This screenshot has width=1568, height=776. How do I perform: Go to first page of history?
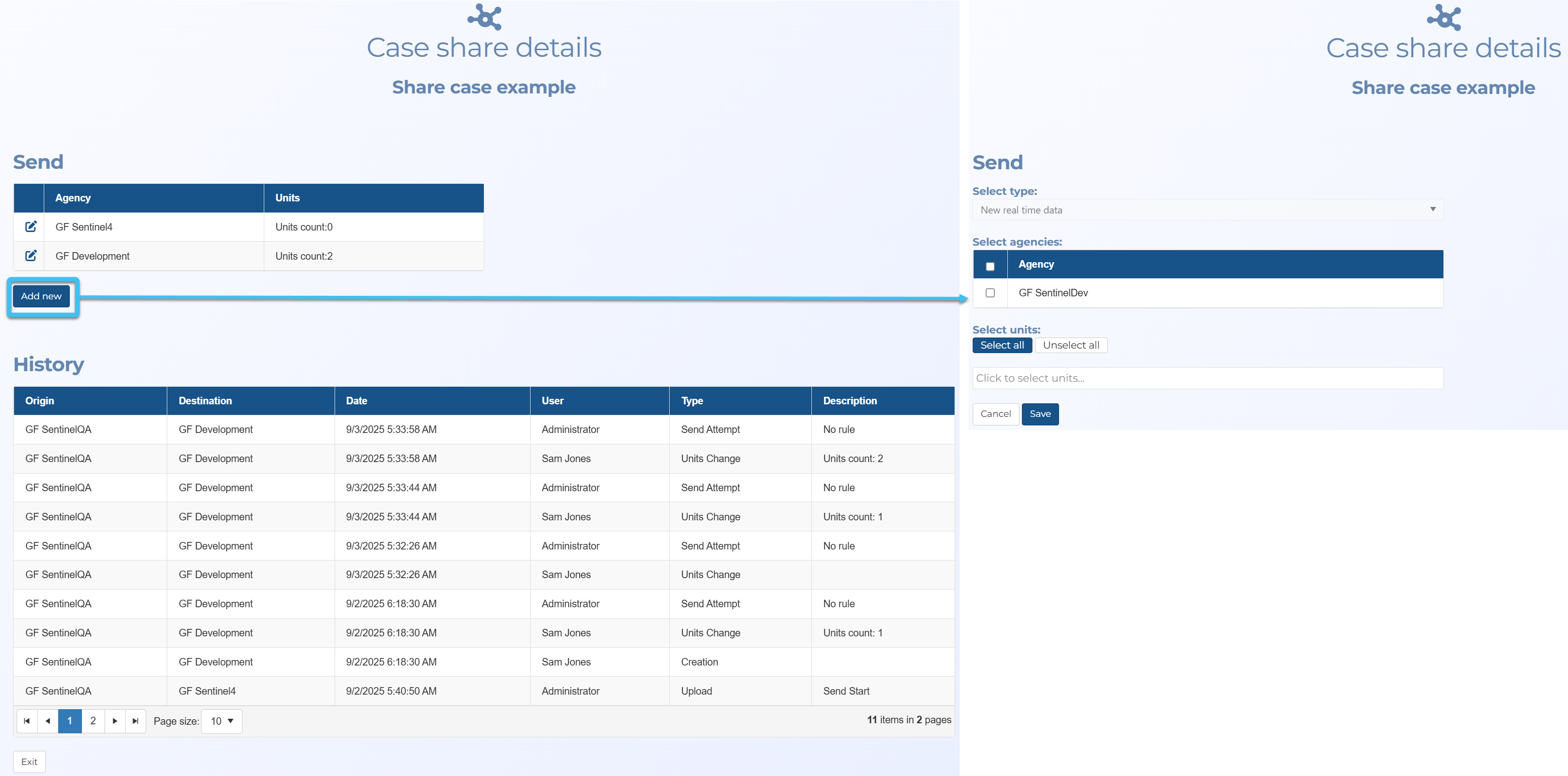tap(27, 721)
